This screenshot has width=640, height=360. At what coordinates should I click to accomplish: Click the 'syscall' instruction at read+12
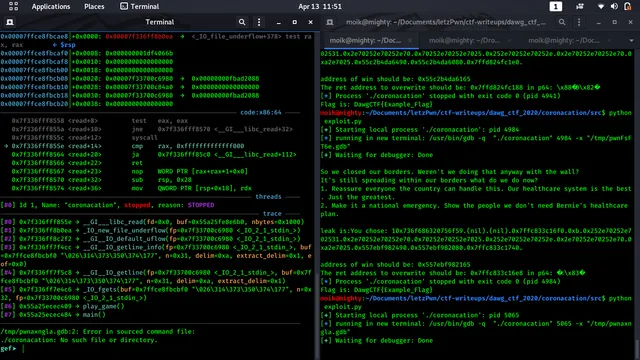click(144, 138)
